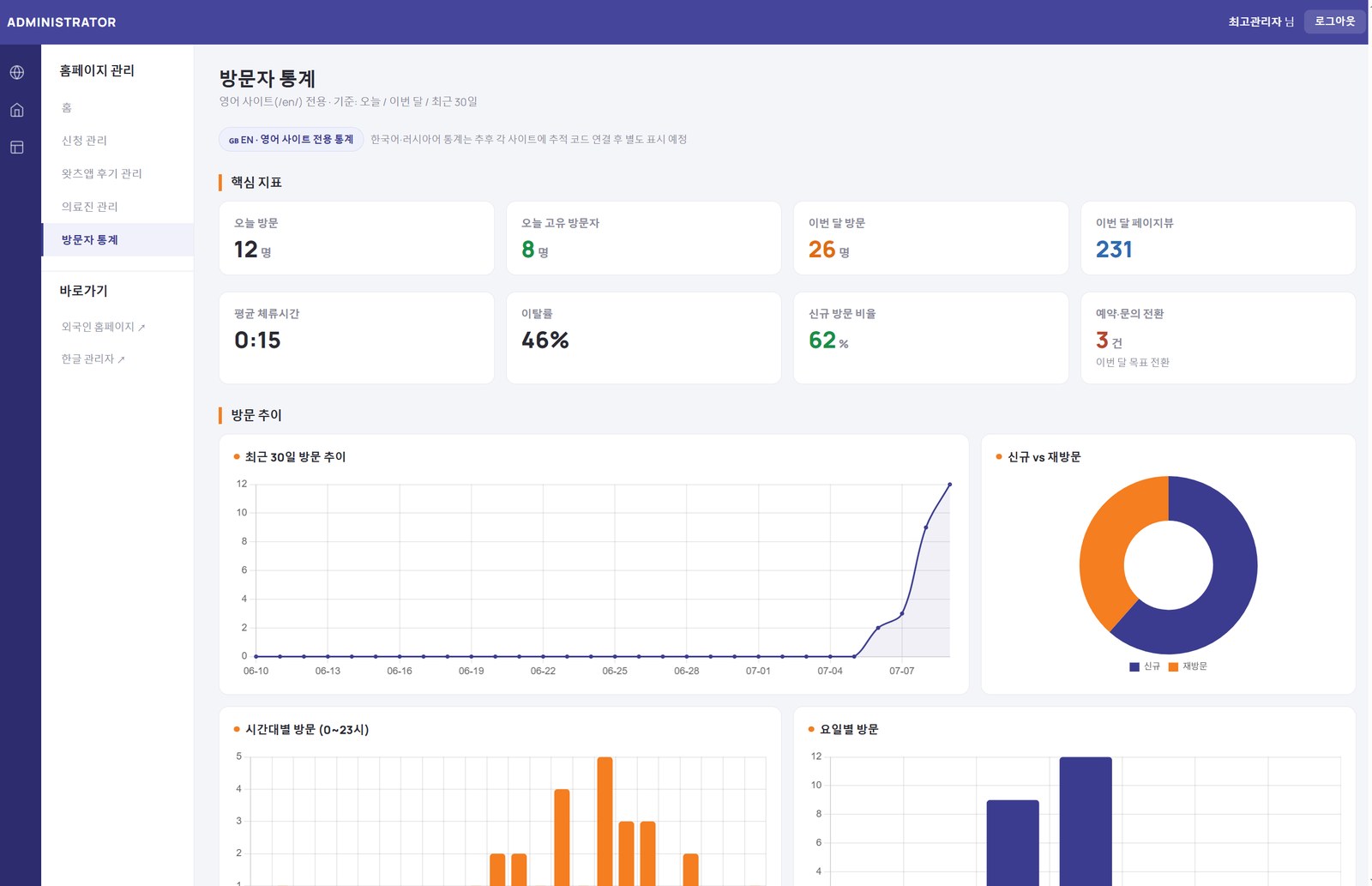The height and width of the screenshot is (886, 1372).
Task: Click the ADMINISTRATOR logo text
Action: click(62, 22)
